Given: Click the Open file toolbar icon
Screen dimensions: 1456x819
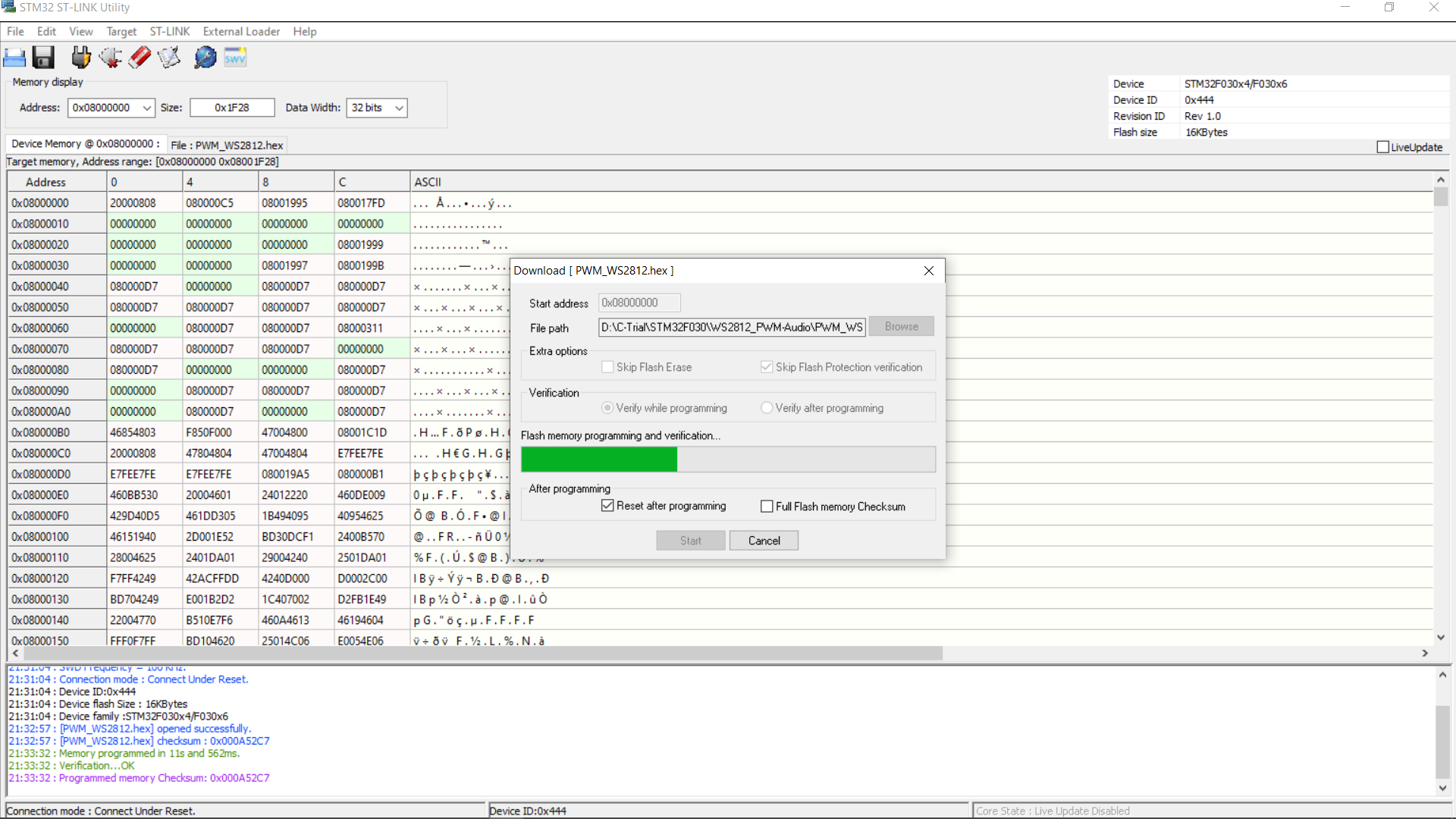Looking at the screenshot, I should 14,58.
